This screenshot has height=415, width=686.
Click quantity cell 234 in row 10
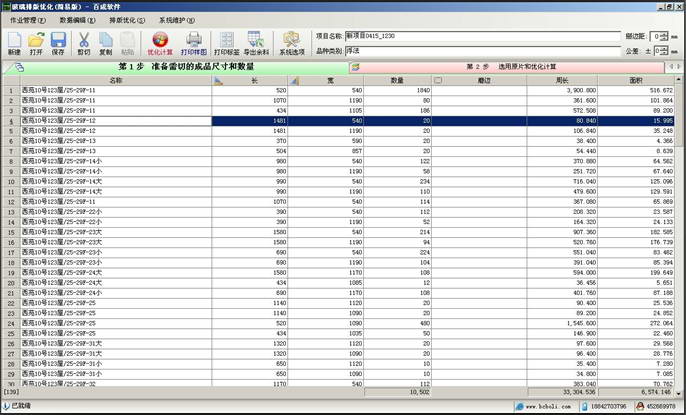(x=397, y=181)
